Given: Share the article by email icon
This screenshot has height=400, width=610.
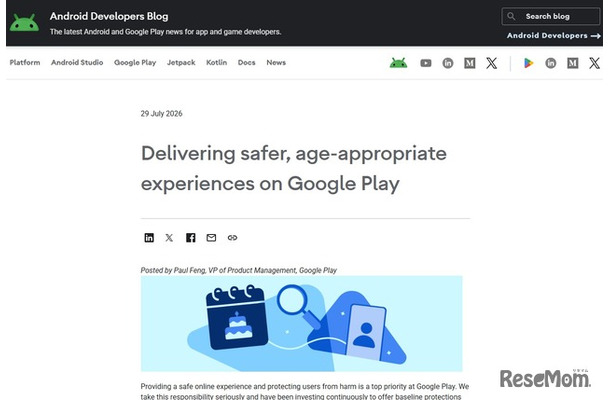Looking at the screenshot, I should click(x=211, y=238).
